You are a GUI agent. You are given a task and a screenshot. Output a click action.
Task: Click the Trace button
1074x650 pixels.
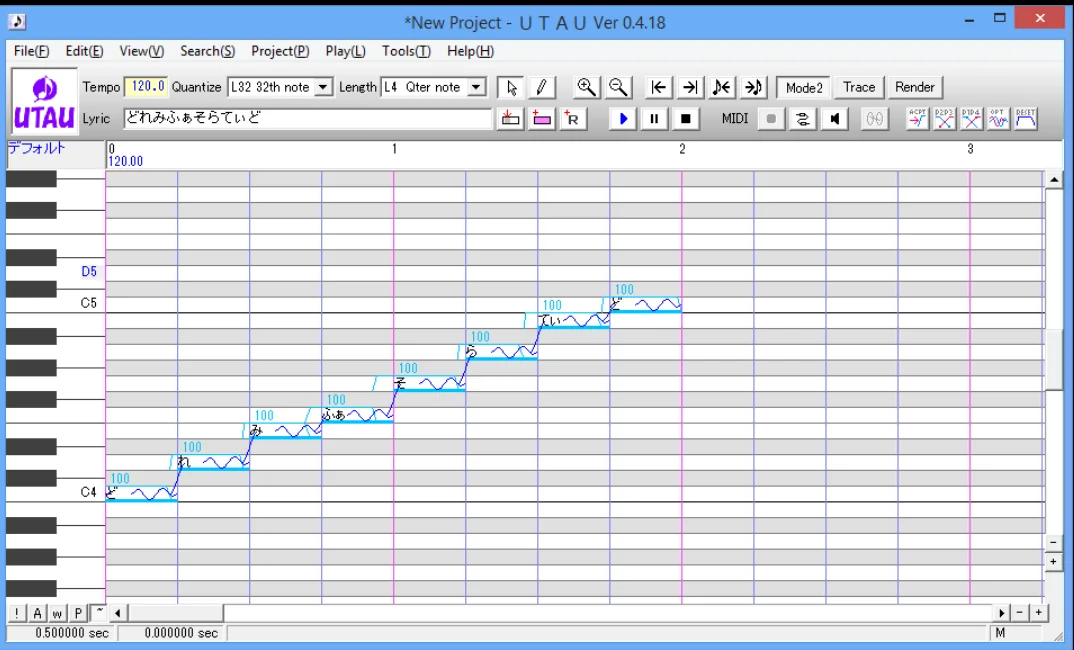859,88
